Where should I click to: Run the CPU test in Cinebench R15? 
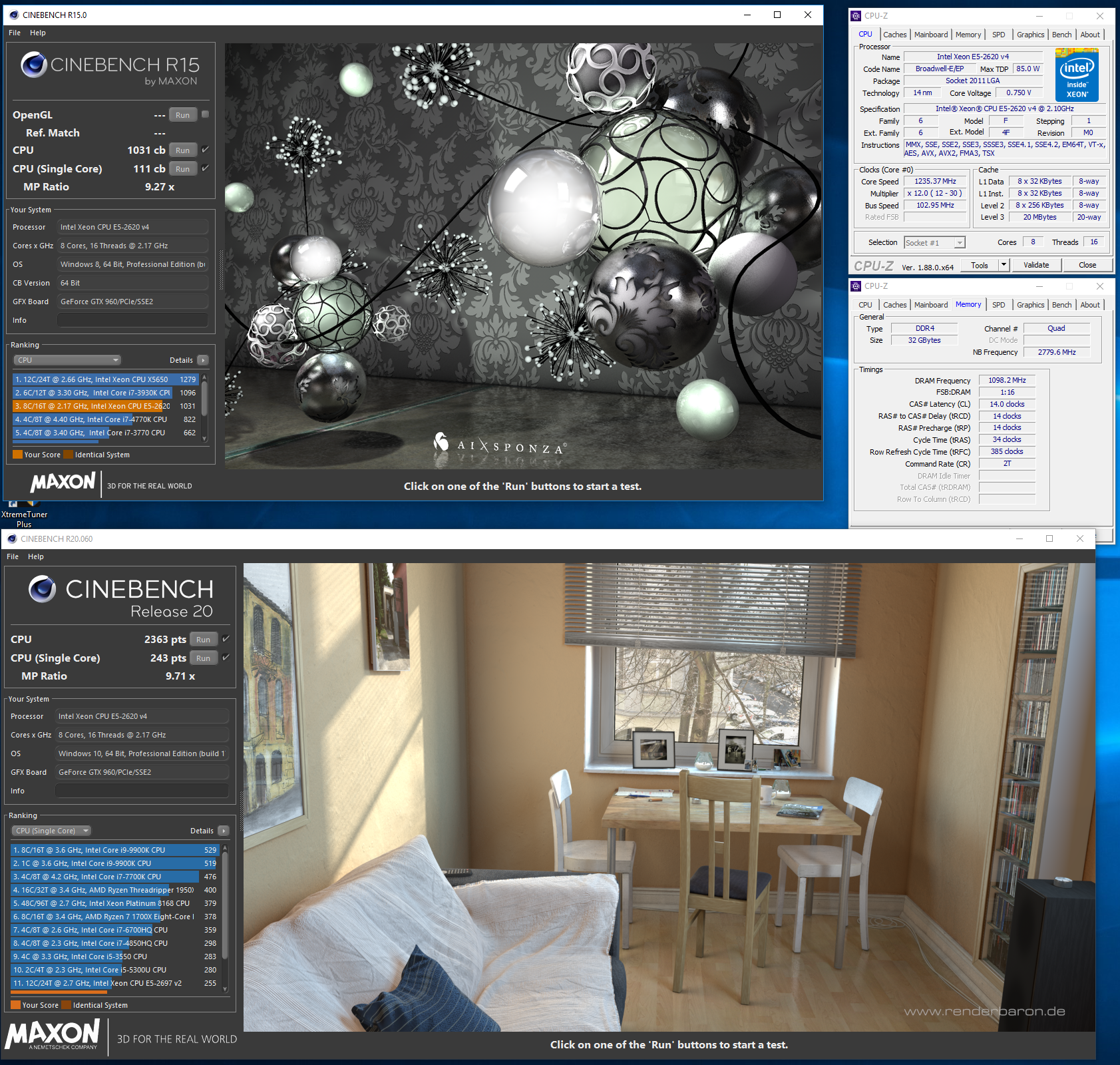(183, 150)
